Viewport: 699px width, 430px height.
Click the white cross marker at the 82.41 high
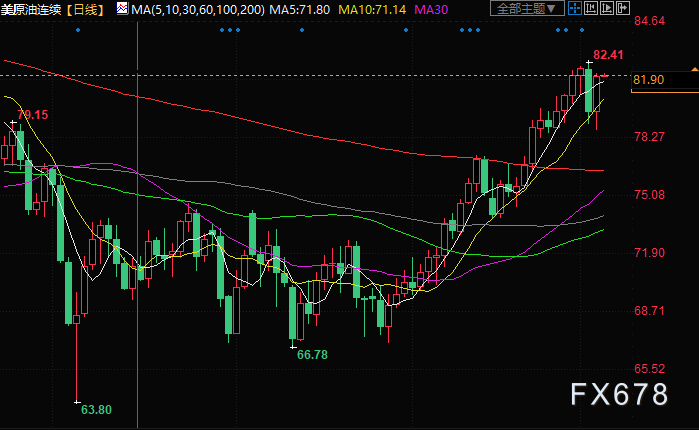coord(589,63)
